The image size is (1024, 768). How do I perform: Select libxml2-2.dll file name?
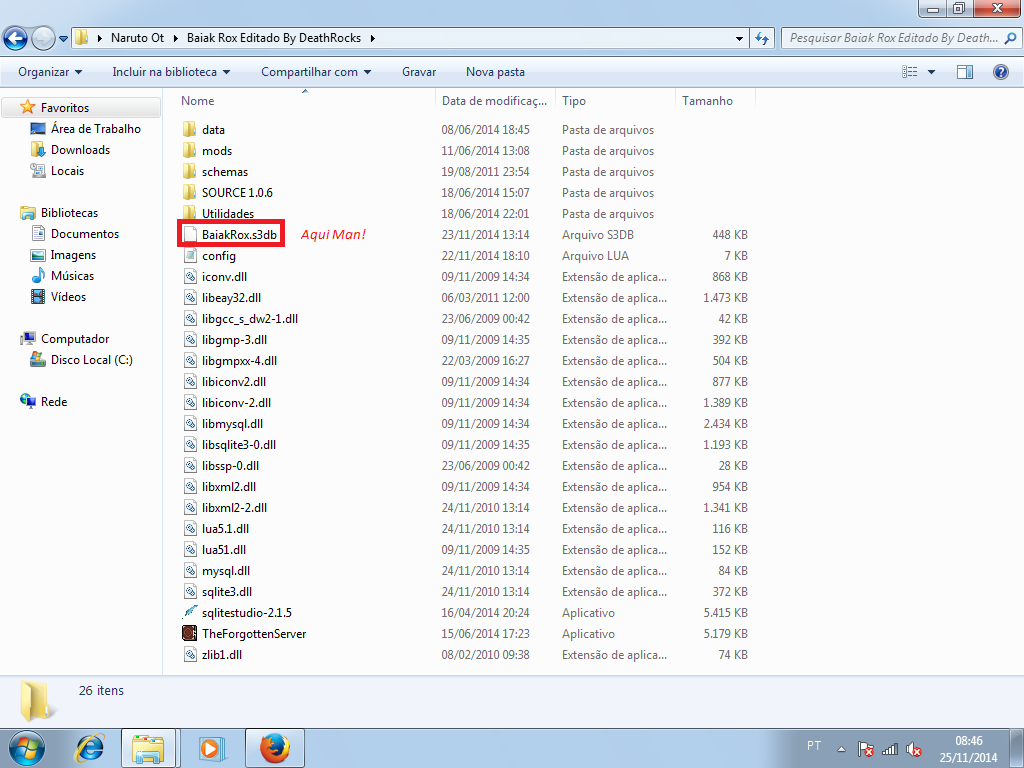tap(234, 507)
